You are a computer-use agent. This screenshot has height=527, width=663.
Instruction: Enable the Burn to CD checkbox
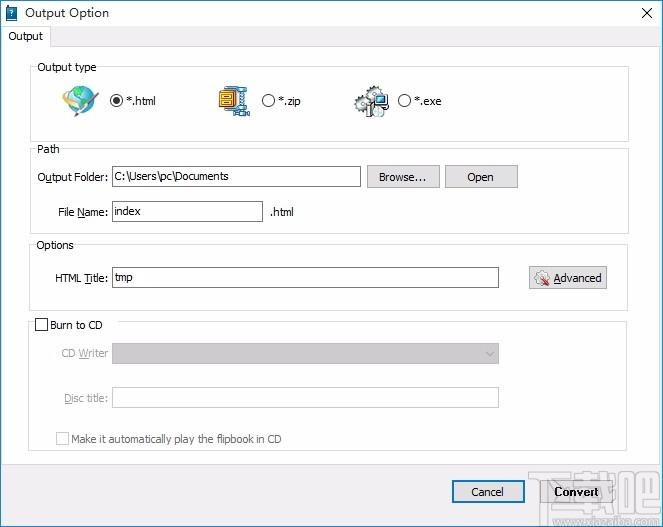[41, 325]
